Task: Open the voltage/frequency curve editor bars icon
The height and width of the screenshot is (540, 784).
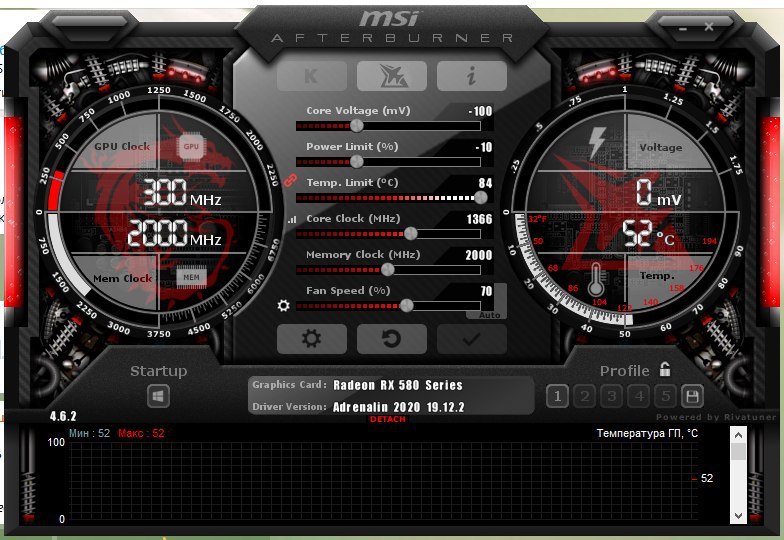Action: pyautogui.click(x=292, y=219)
